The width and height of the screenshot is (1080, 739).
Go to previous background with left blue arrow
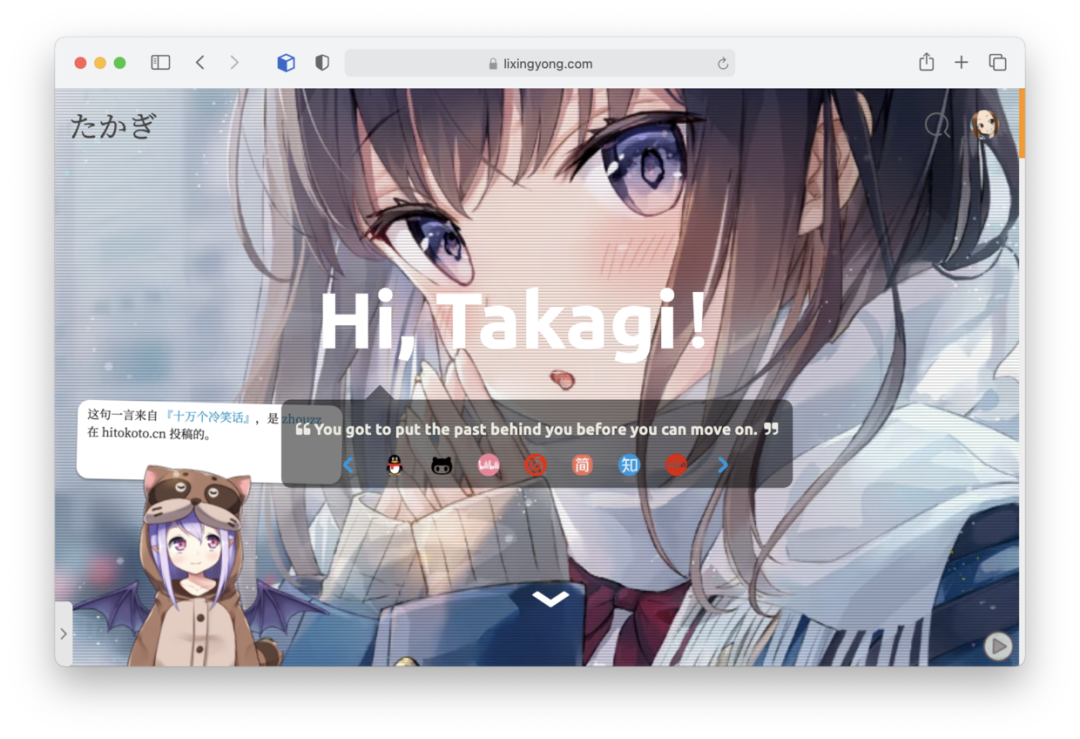[x=349, y=466]
